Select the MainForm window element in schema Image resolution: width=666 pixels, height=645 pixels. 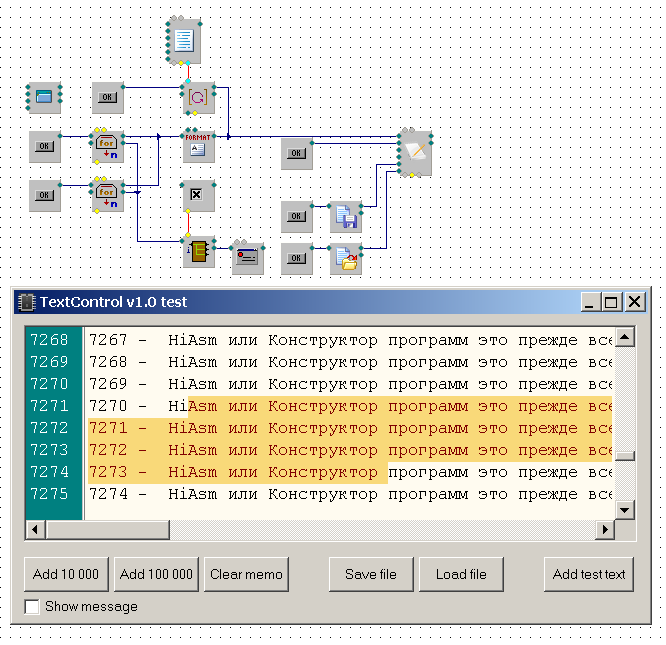44,97
